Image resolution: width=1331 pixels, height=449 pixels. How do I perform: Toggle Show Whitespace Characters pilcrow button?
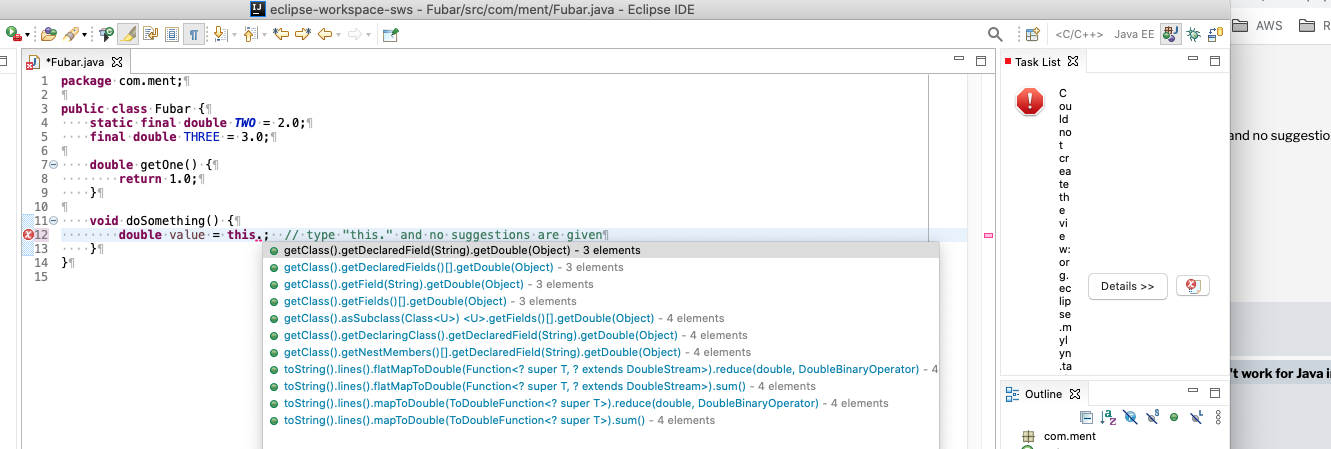pos(194,35)
